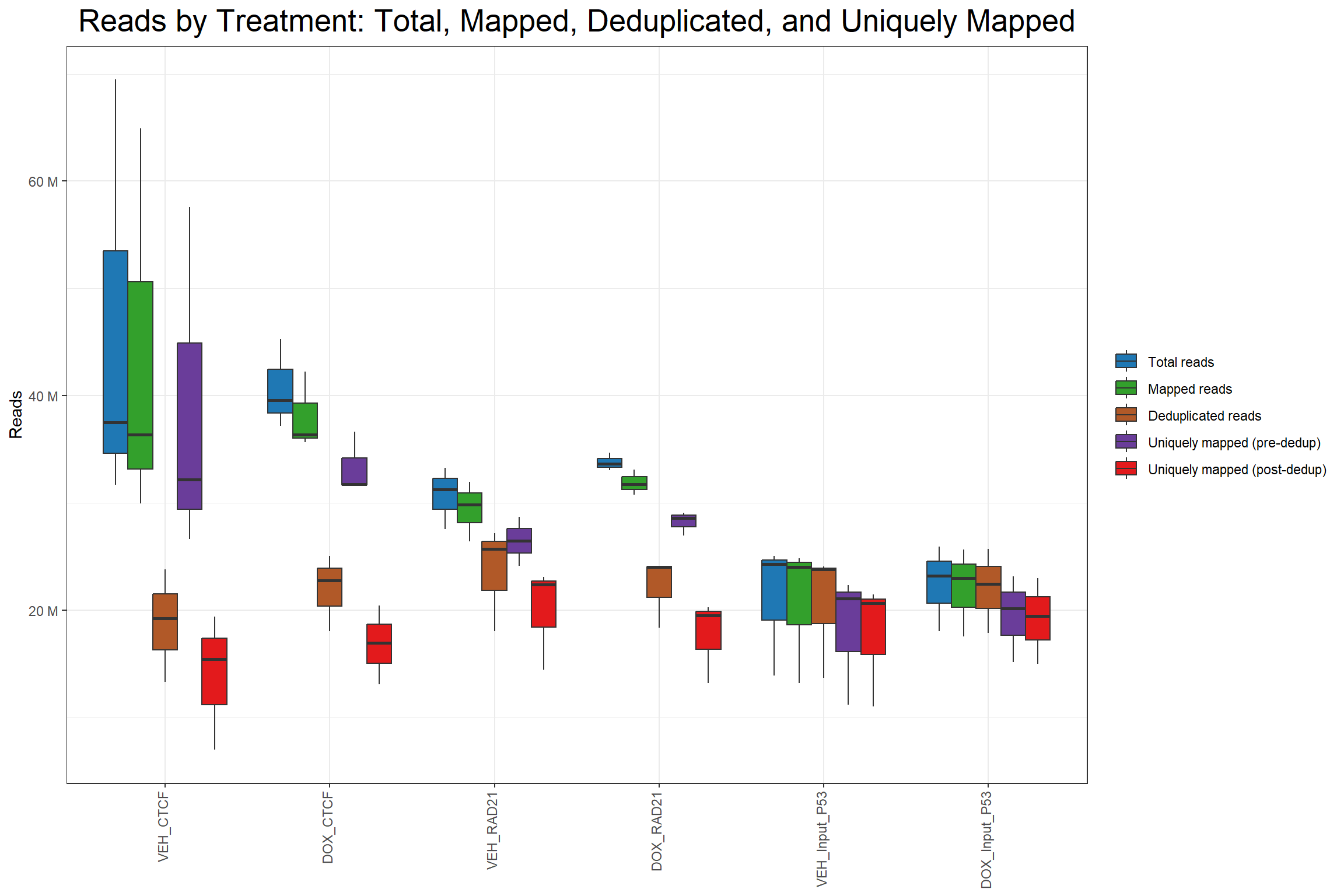
Task: Click the Deduplicated reads brown legend swatch
Action: click(x=1126, y=415)
